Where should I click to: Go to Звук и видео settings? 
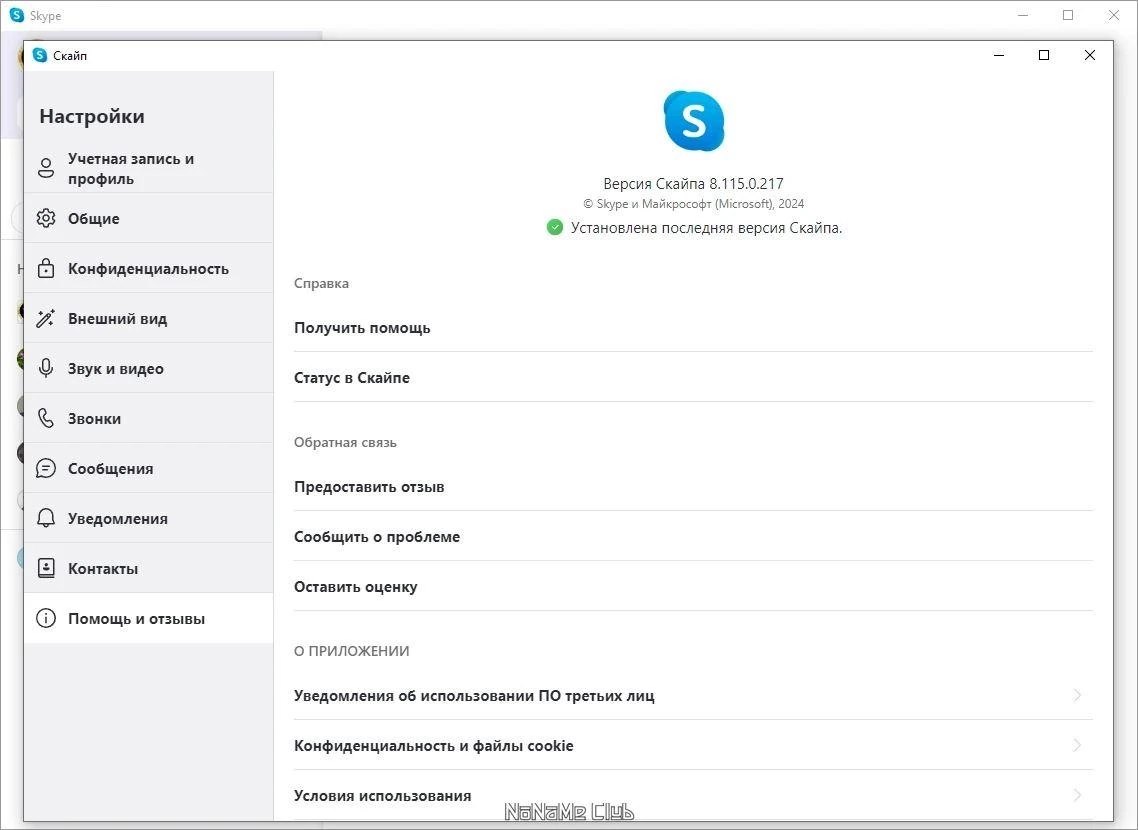149,369
